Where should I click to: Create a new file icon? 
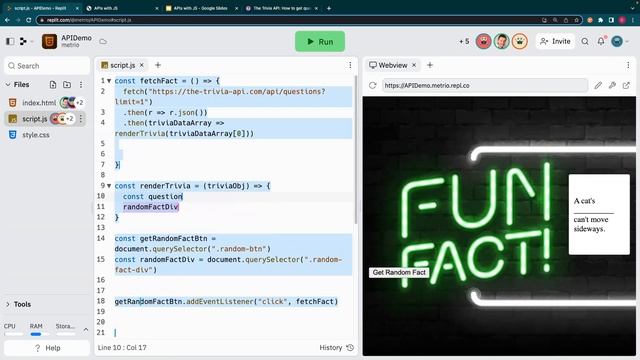[x=53, y=84]
